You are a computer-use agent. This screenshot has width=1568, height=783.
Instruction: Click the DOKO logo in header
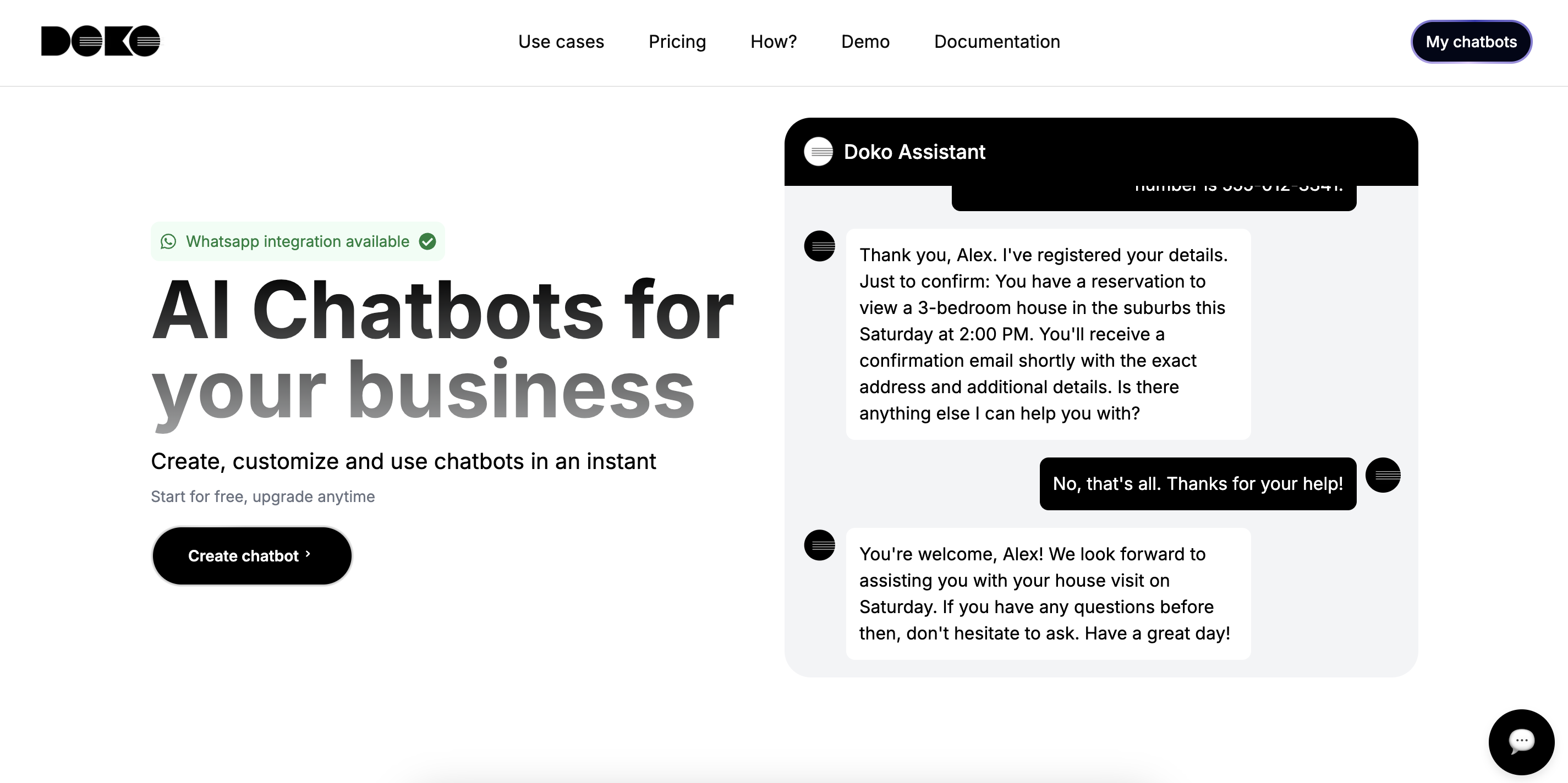(101, 41)
